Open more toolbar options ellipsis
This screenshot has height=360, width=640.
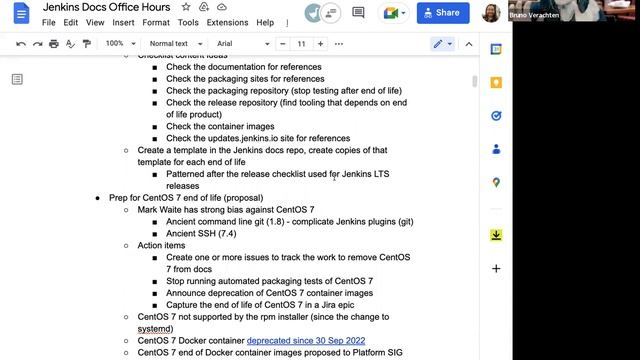click(x=339, y=44)
